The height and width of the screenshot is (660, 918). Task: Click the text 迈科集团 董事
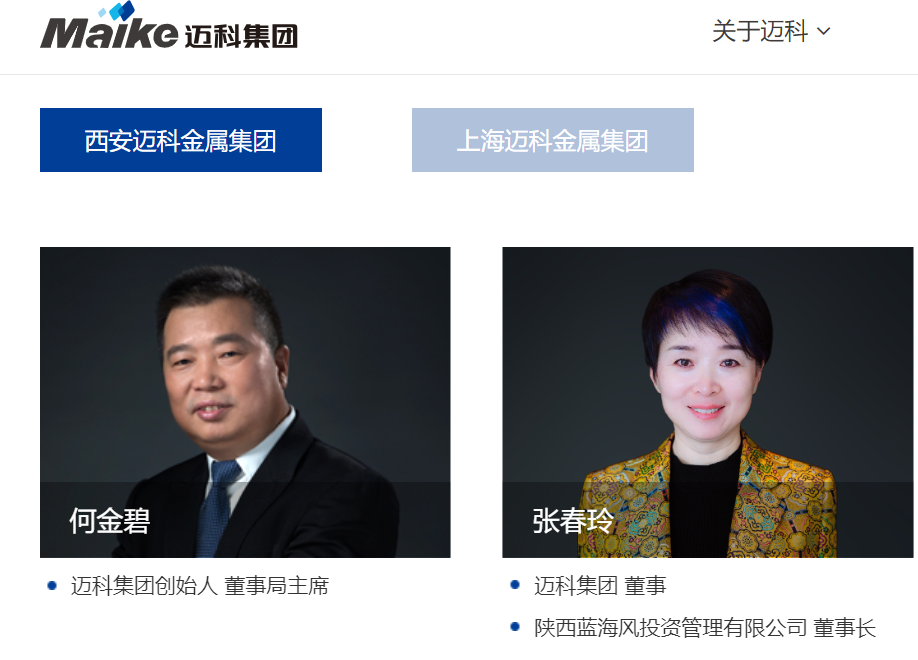[x=600, y=586]
